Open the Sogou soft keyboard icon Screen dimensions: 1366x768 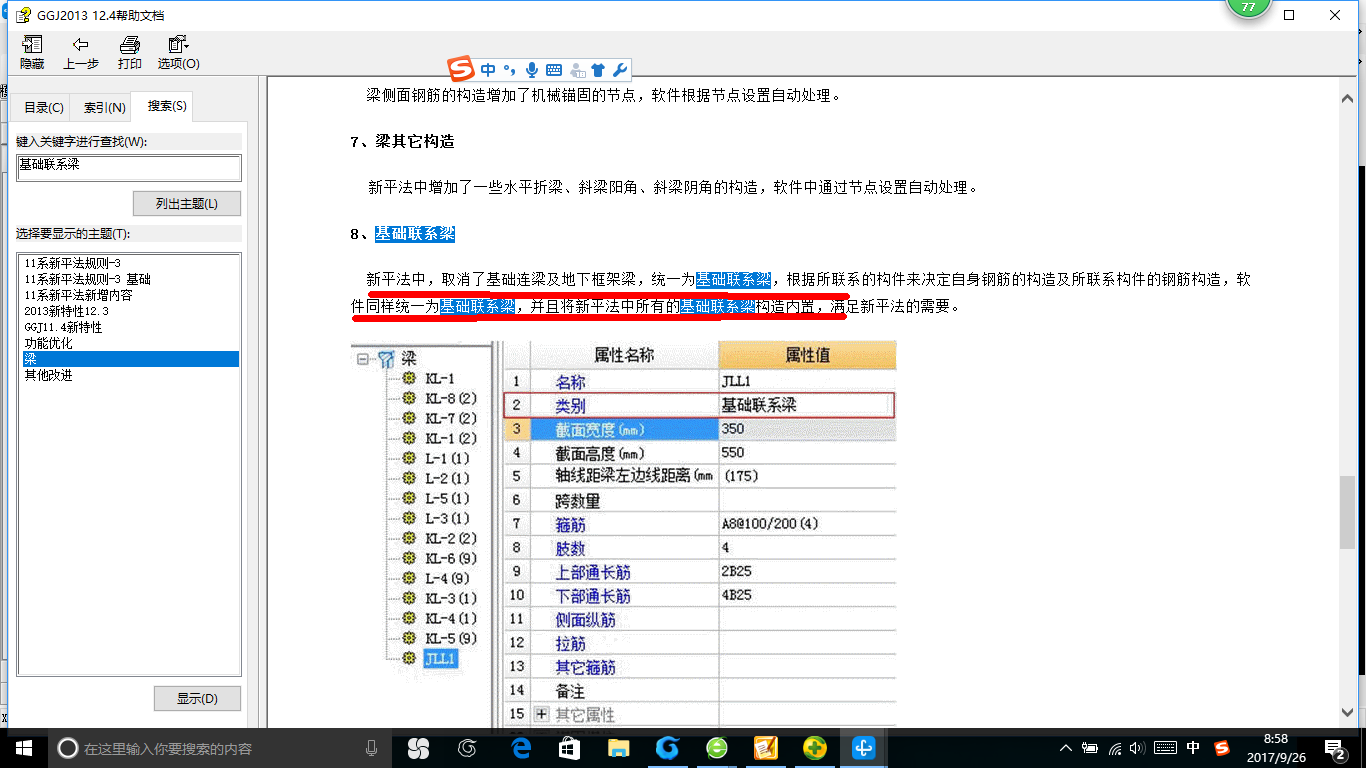(x=554, y=70)
